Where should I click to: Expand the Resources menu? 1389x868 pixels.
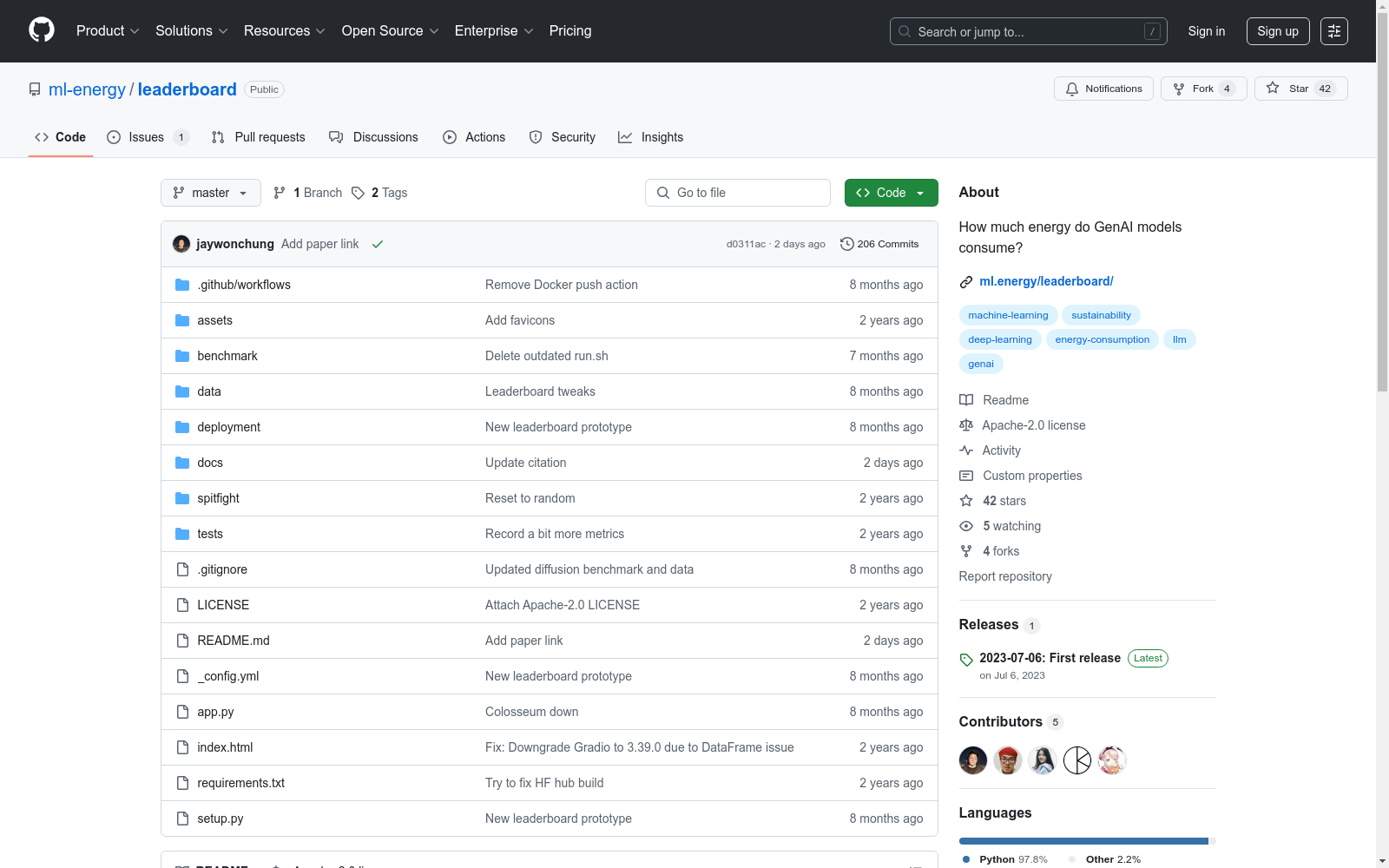pyautogui.click(x=285, y=31)
